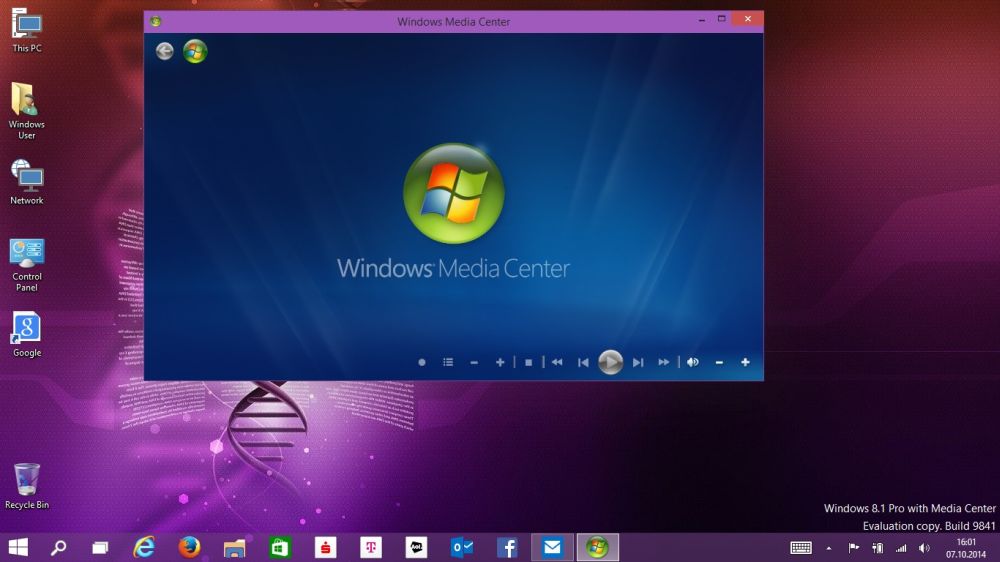Image resolution: width=1000 pixels, height=562 pixels.
Task: Open File Explorer from the taskbar
Action: pos(235,547)
